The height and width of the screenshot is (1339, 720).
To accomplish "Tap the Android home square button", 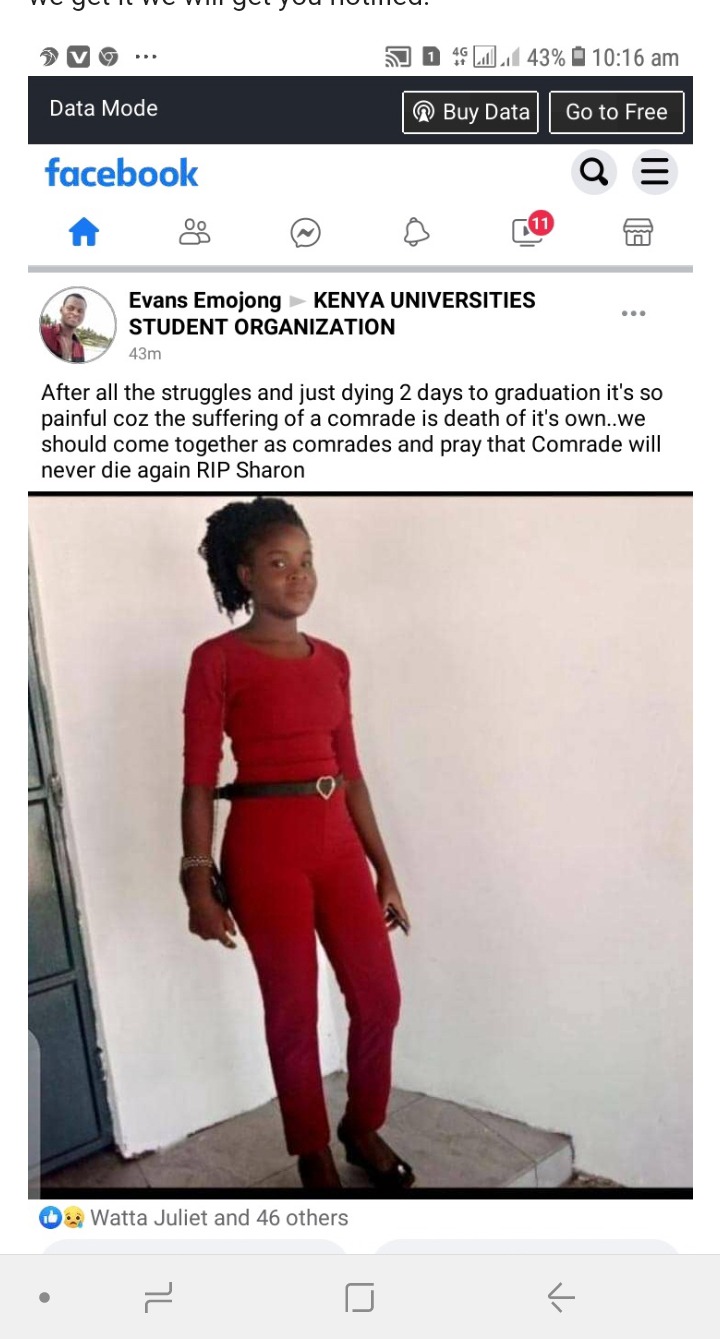I will pos(360,1298).
